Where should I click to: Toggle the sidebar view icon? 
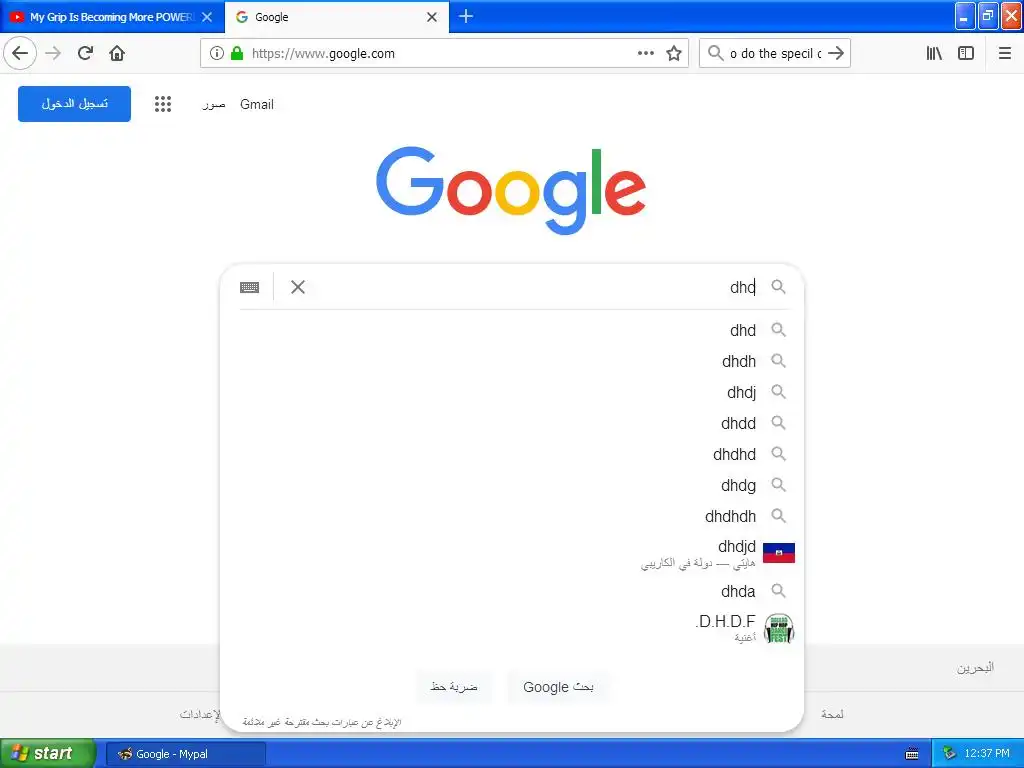(x=966, y=53)
